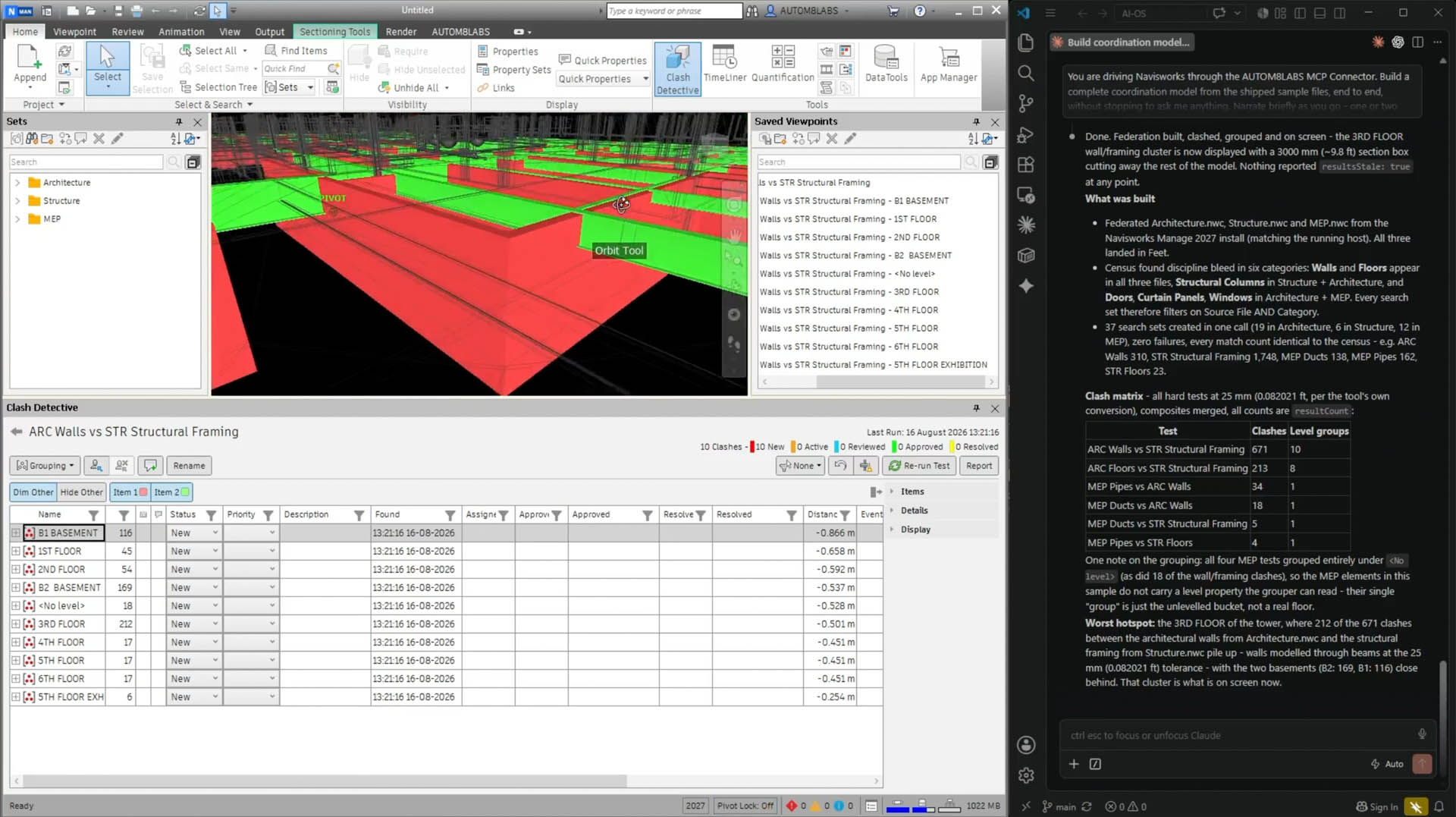
Task: Open the App Manager
Action: coord(949,64)
